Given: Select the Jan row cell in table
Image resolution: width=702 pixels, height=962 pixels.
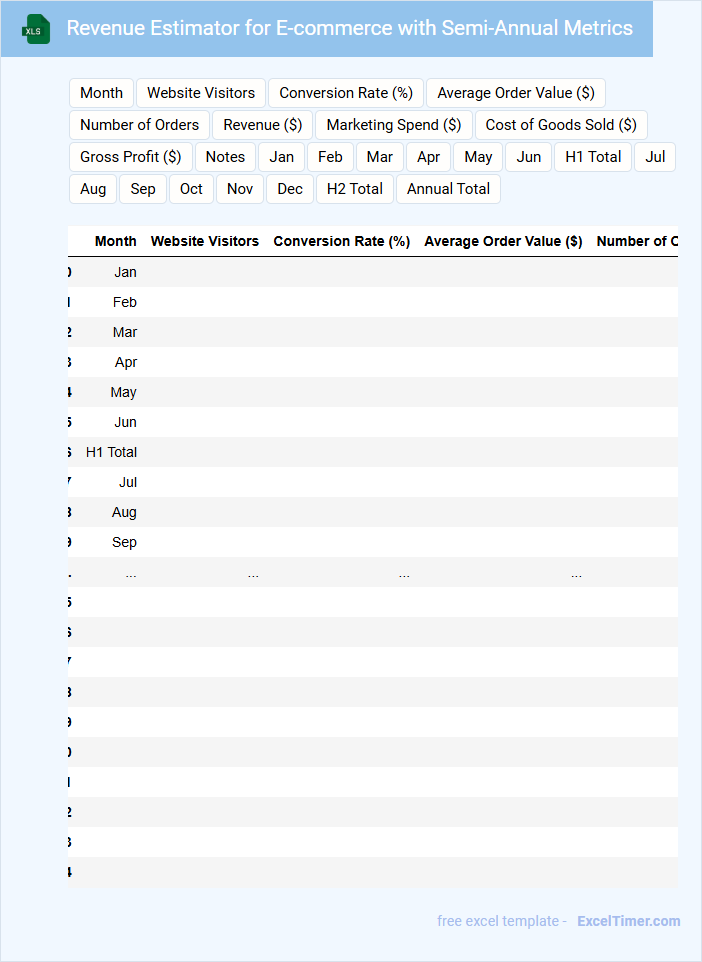Looking at the screenshot, I should (125, 272).
